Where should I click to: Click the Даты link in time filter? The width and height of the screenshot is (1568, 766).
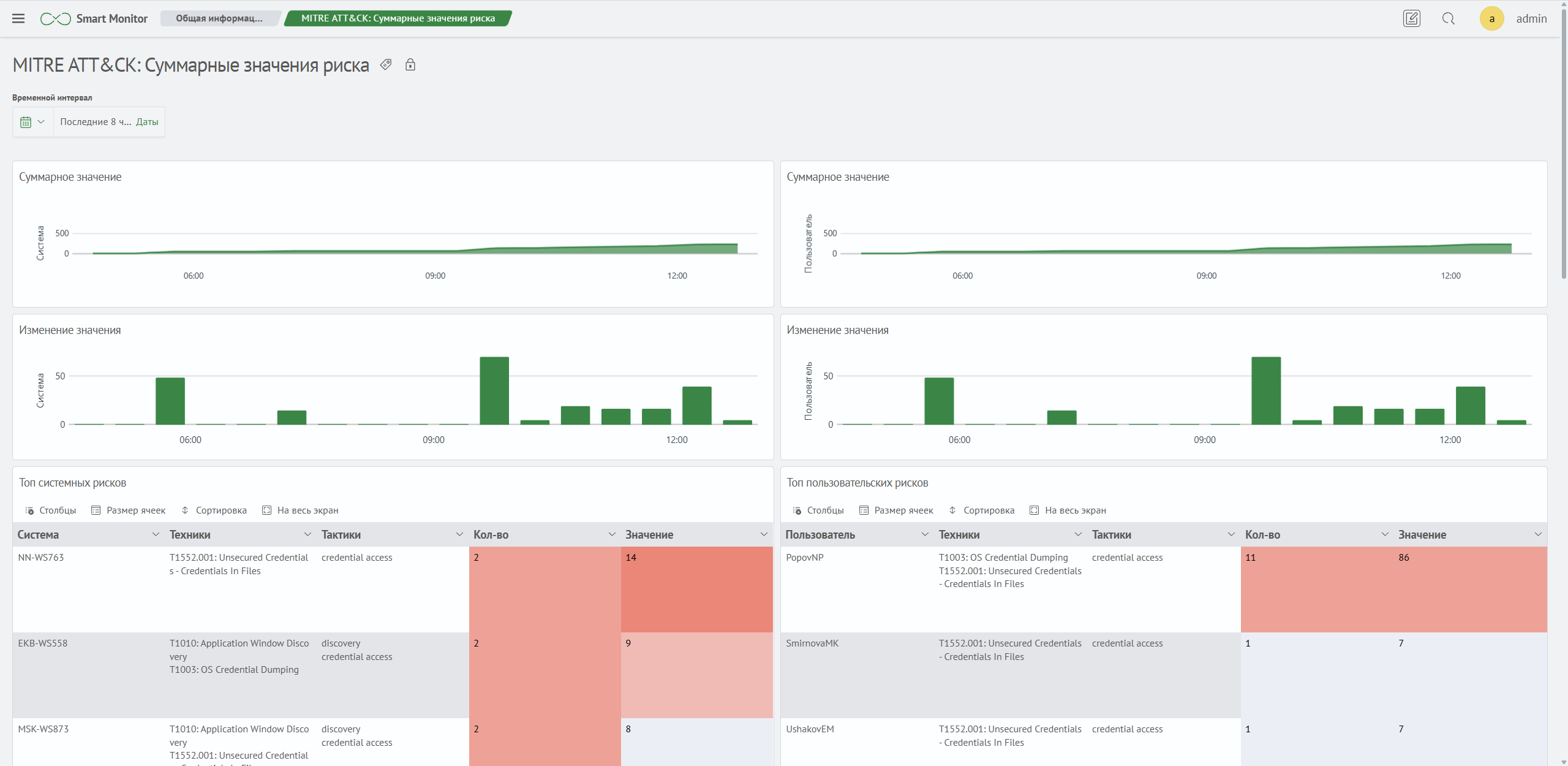(147, 122)
